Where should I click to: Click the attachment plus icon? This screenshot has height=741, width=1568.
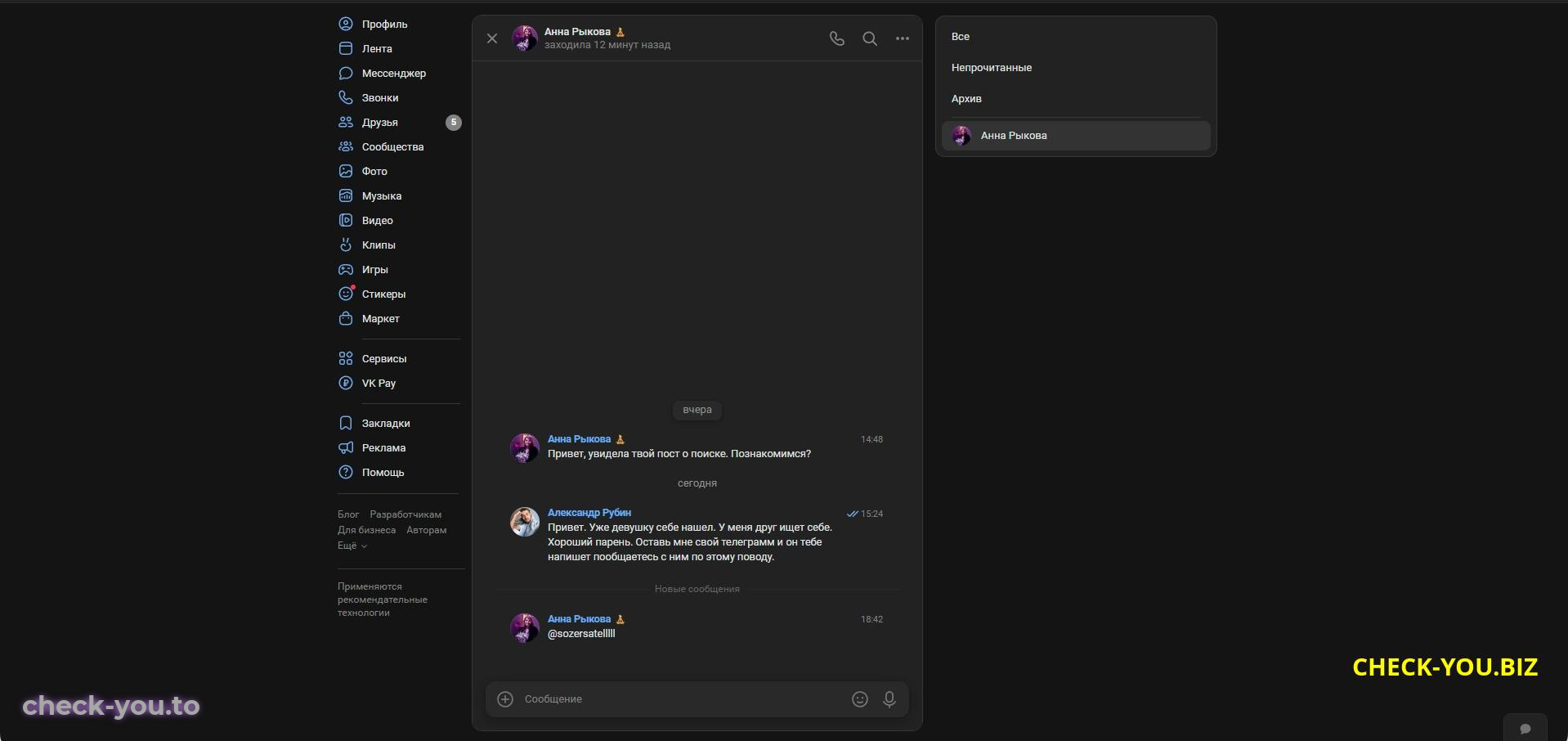click(505, 698)
